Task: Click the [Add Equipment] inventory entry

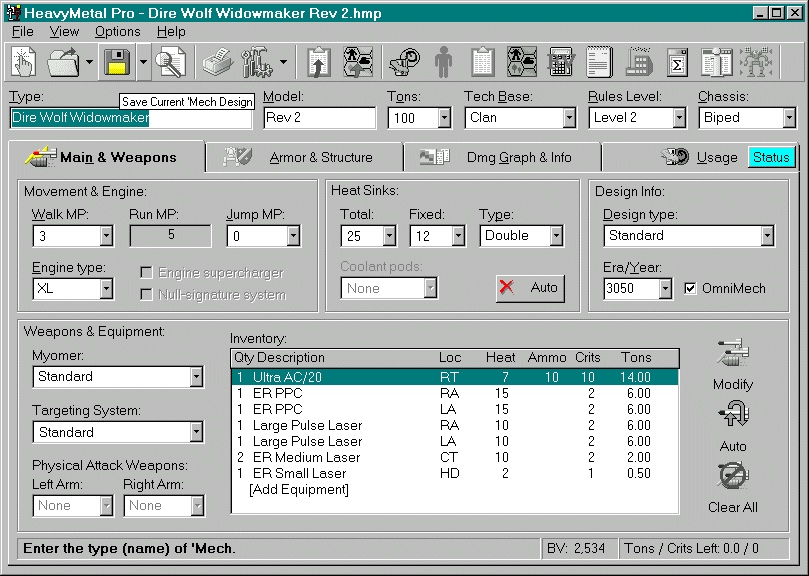Action: tap(299, 489)
